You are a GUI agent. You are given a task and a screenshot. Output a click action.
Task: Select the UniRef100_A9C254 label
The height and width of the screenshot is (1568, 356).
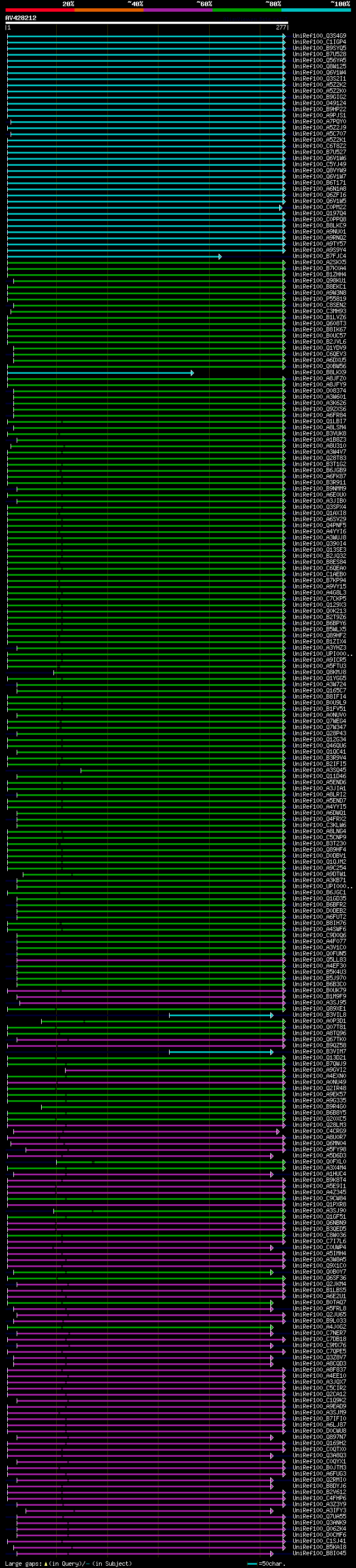319,868
